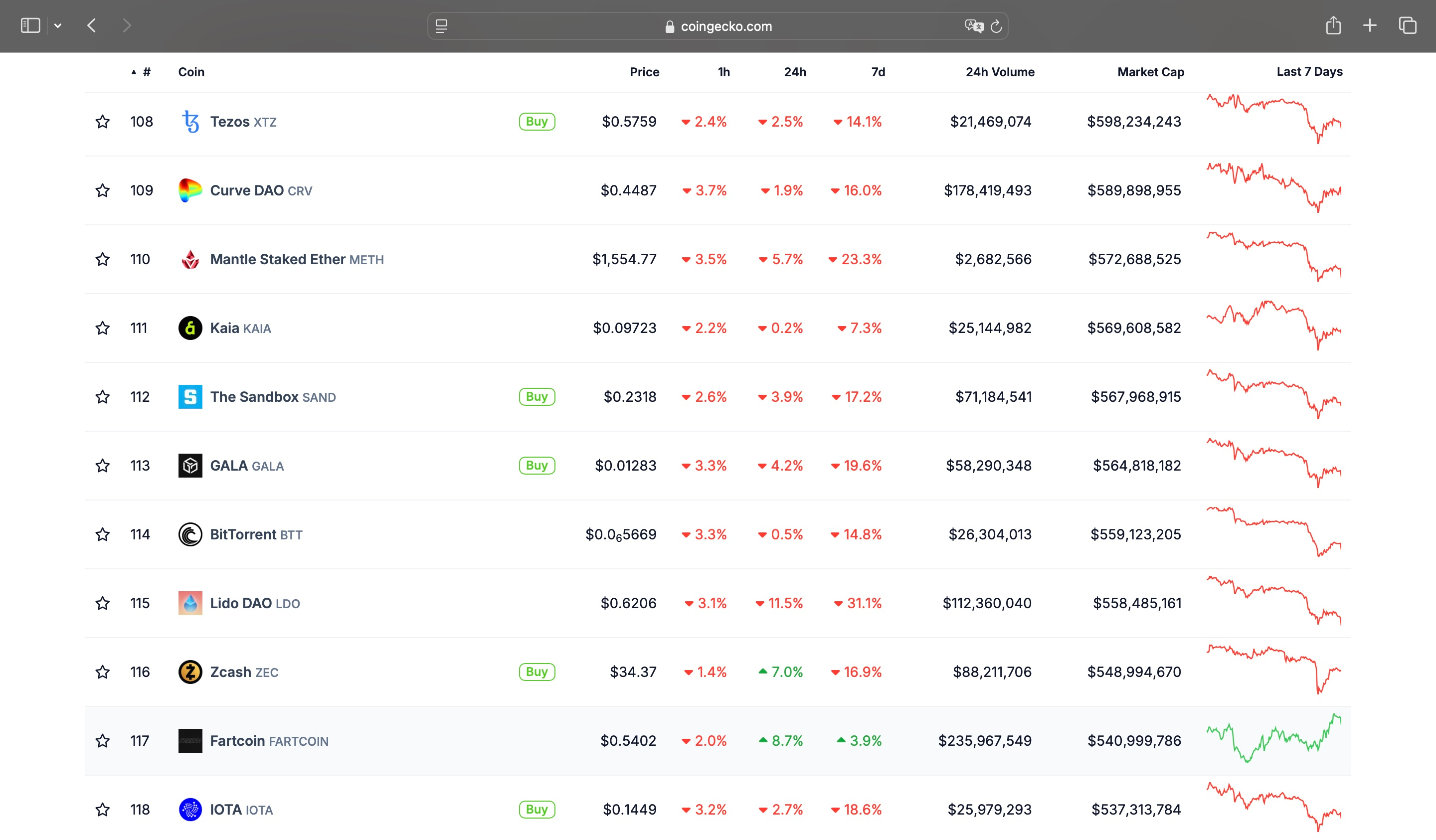Click the BitTorrent coin logo
The image size is (1436, 840).
190,534
